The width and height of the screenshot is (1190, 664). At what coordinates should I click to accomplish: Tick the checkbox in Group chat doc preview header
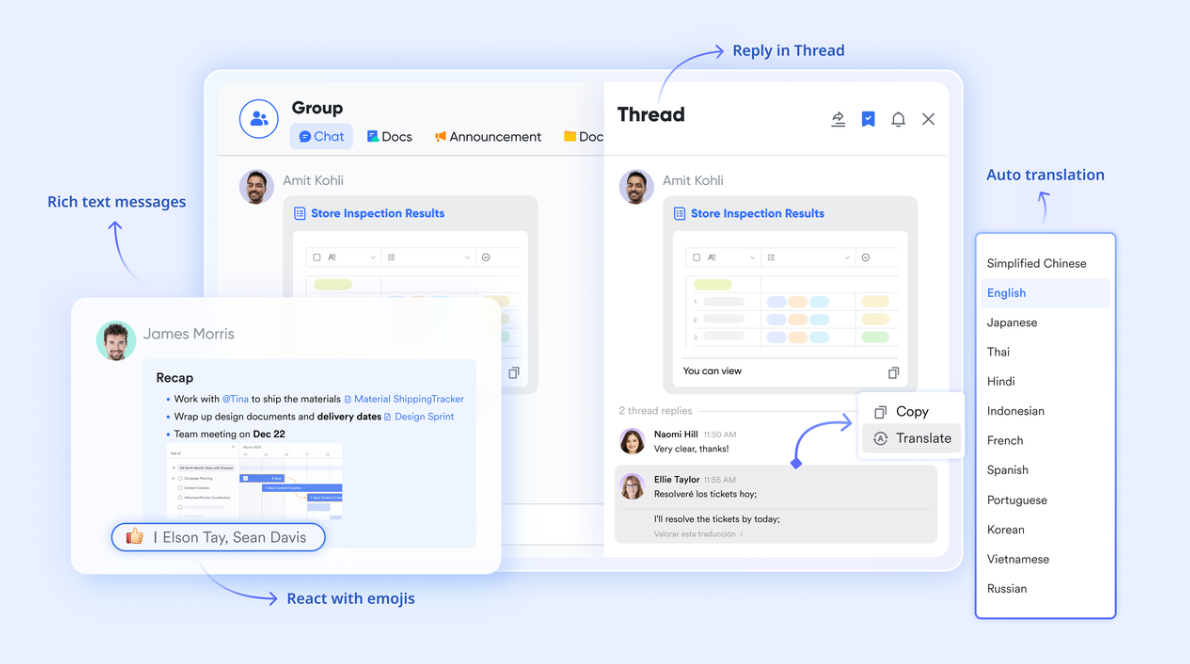(x=317, y=257)
